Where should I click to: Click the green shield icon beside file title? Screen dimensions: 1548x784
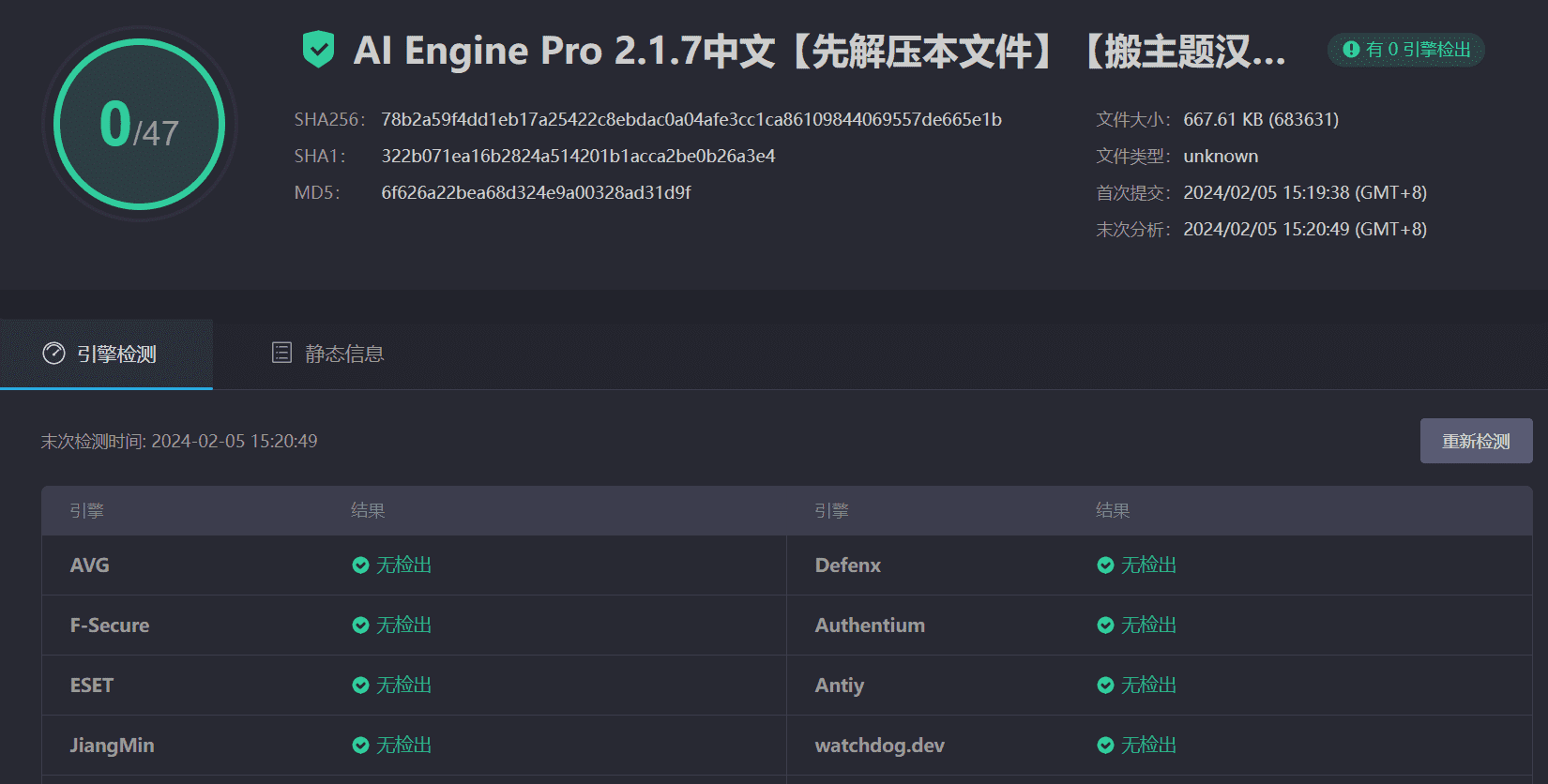(319, 50)
